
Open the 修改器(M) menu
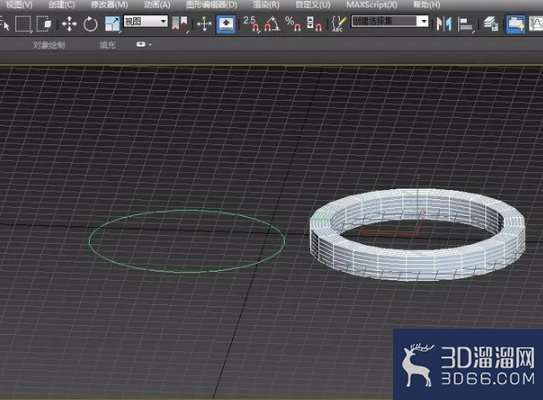(x=109, y=5)
